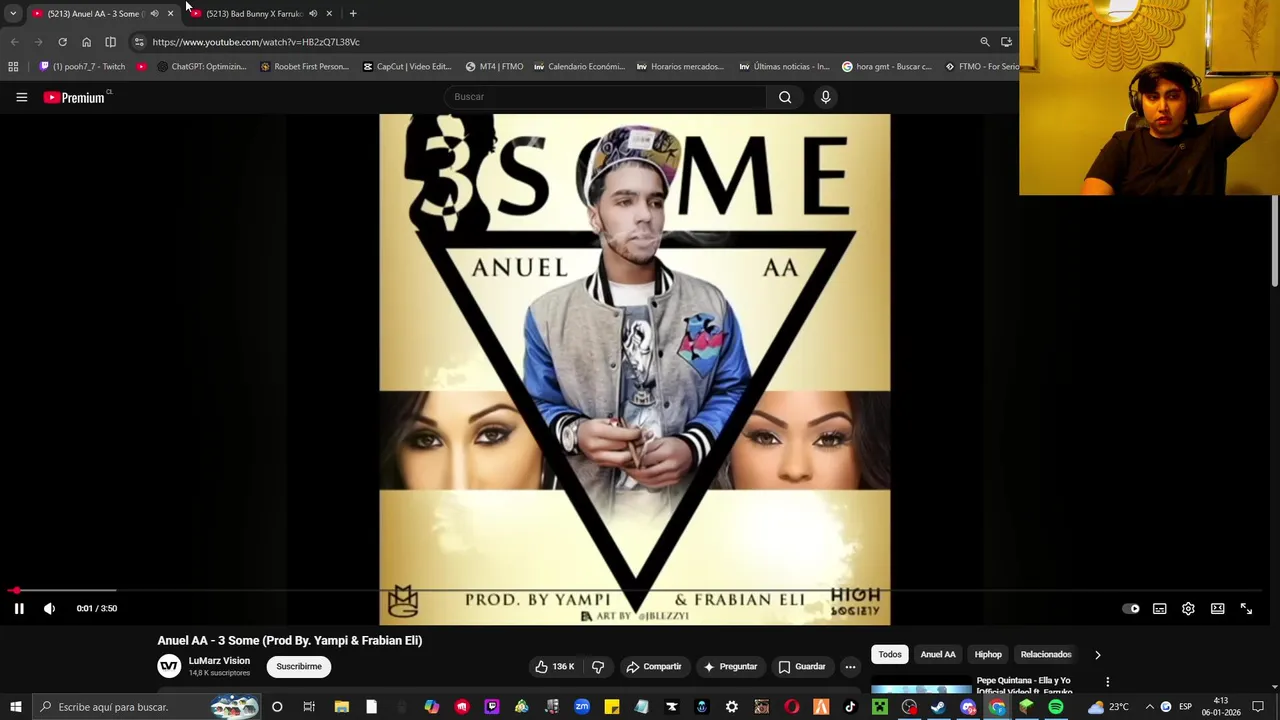This screenshot has height=720, width=1280.
Task: Click the Preguntar button
Action: [730, 667]
